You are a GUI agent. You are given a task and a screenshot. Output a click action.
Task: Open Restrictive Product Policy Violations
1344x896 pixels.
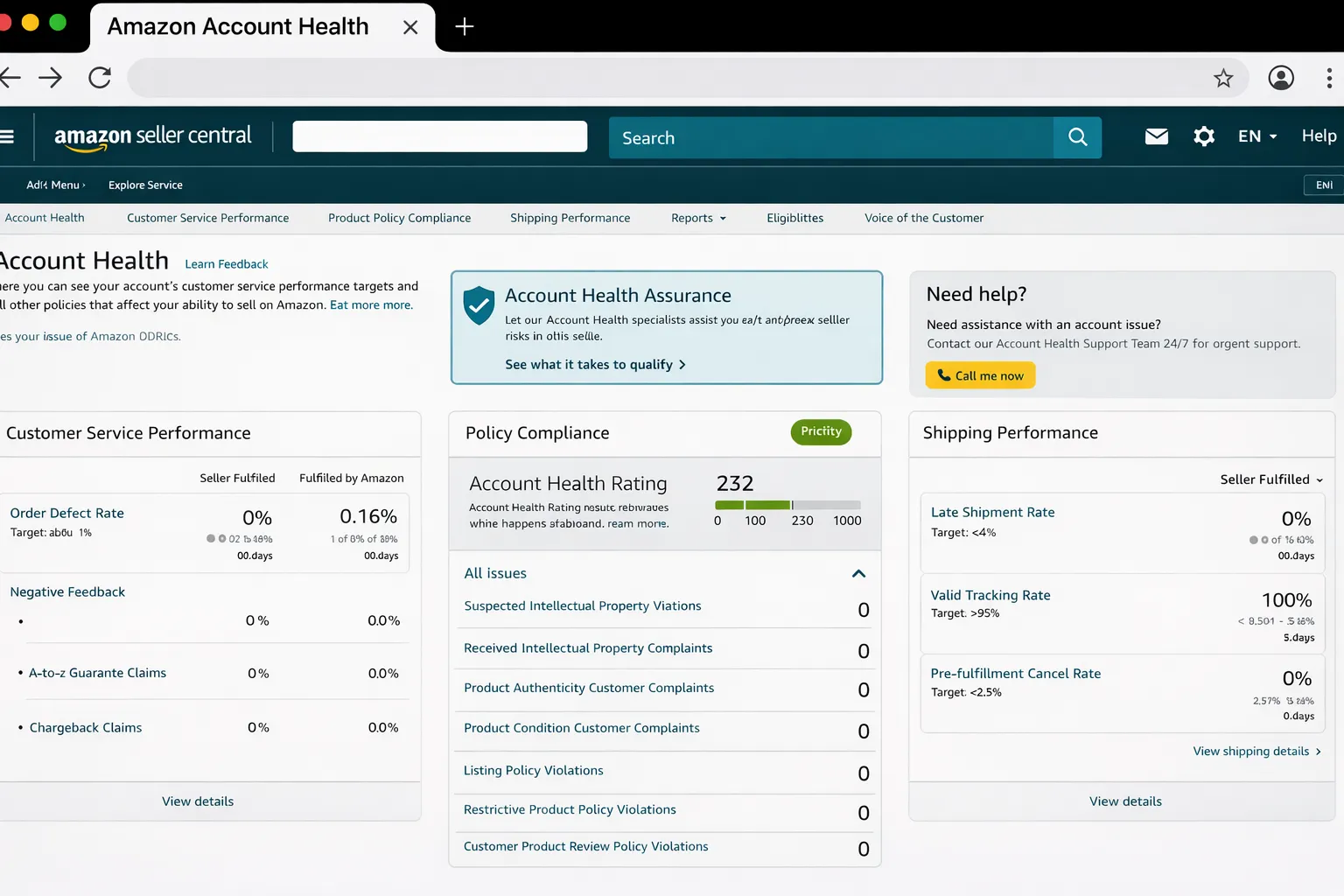click(x=570, y=810)
